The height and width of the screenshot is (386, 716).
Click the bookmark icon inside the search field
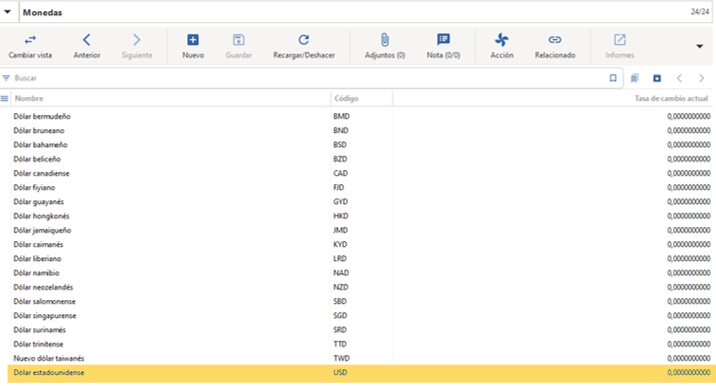point(613,78)
